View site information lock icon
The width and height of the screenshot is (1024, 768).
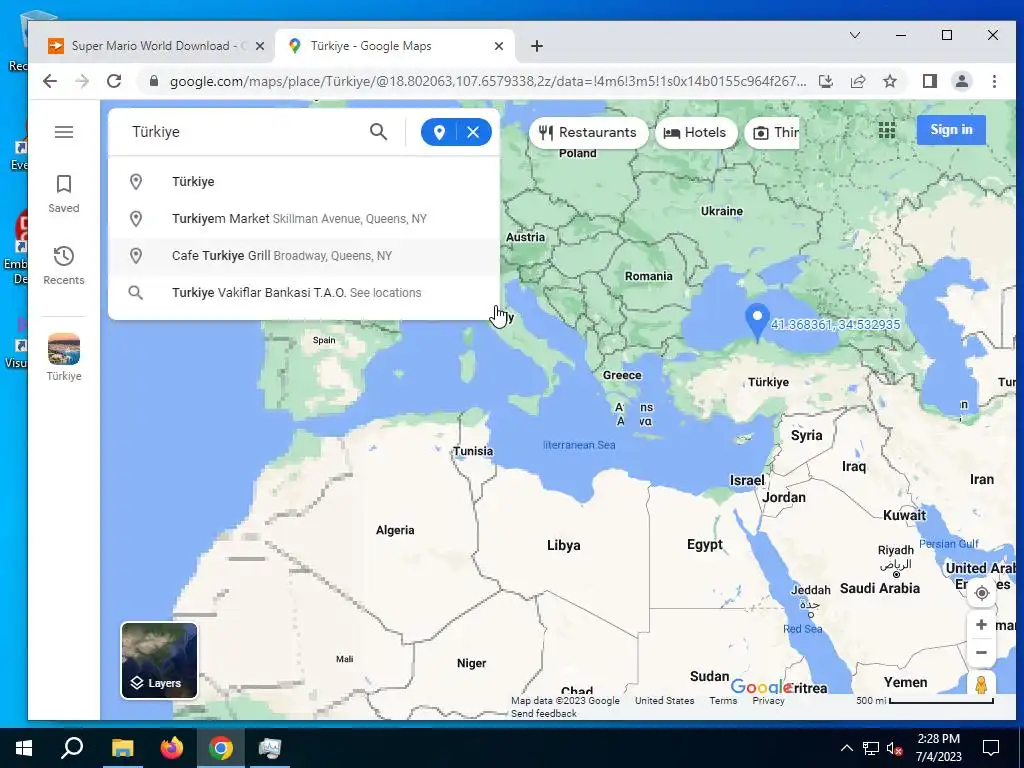tap(153, 81)
